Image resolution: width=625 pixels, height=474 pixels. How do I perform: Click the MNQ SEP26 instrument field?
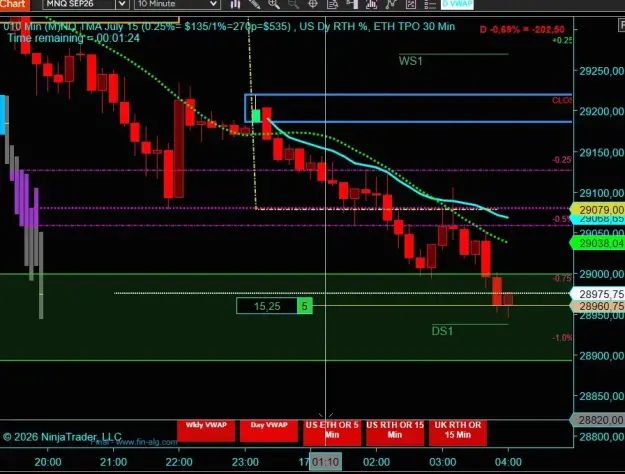(x=79, y=4)
